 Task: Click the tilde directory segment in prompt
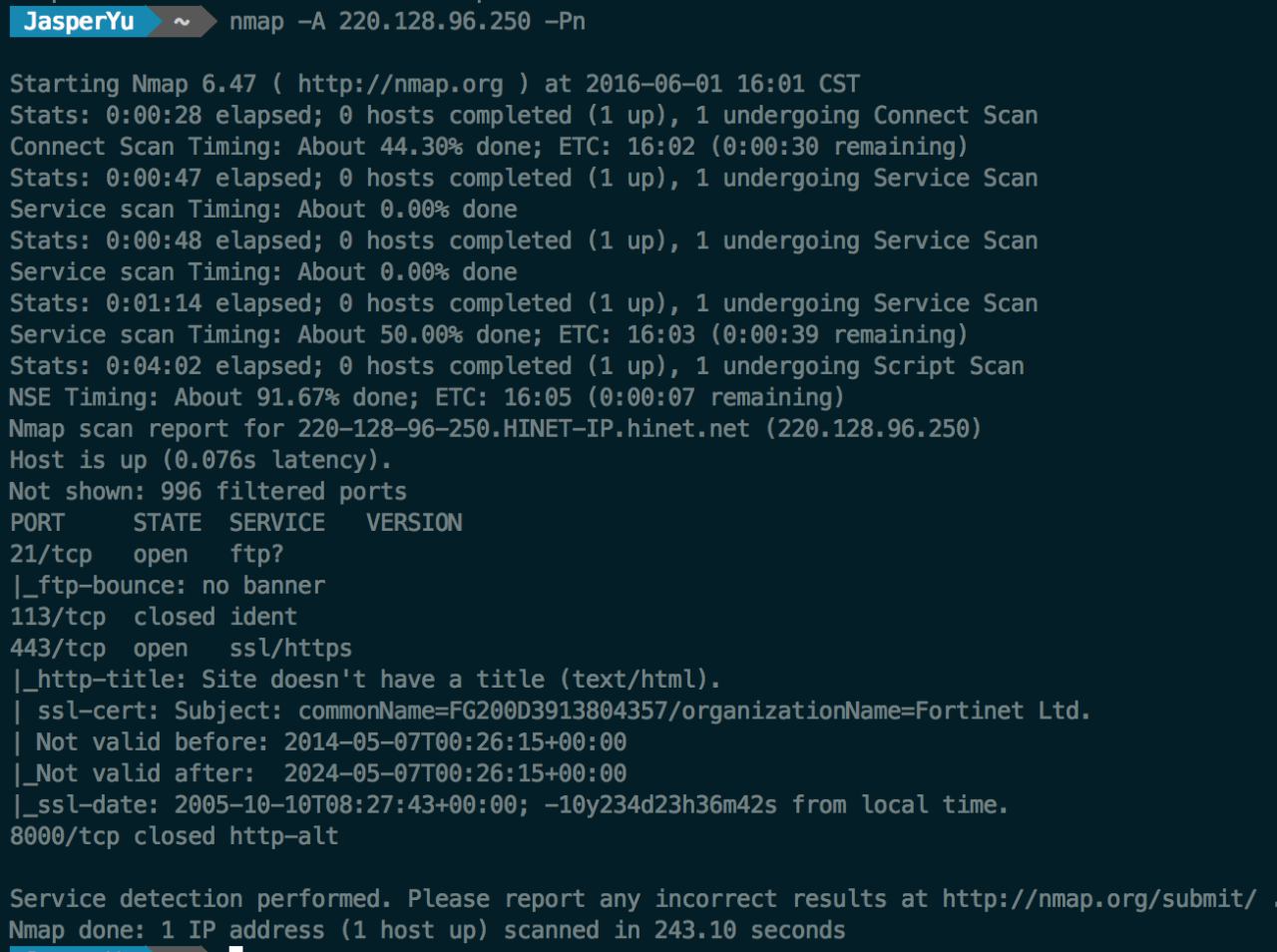(181, 21)
